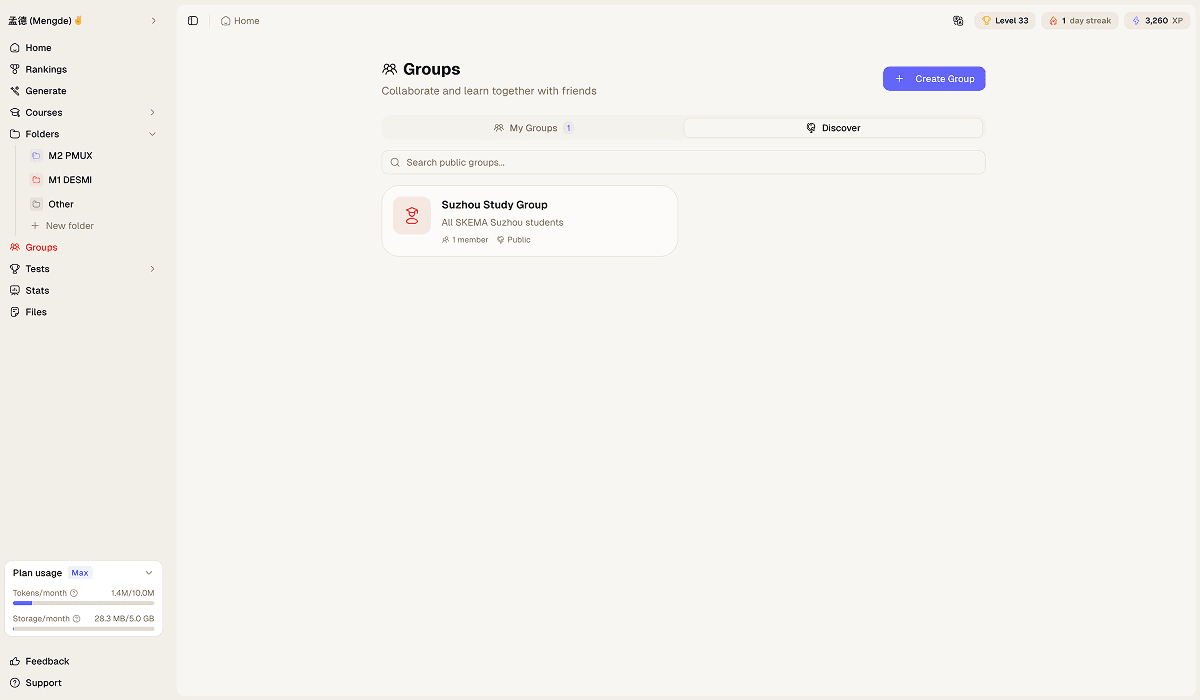
Task: Switch to the My Groups tab
Action: pyautogui.click(x=532, y=127)
